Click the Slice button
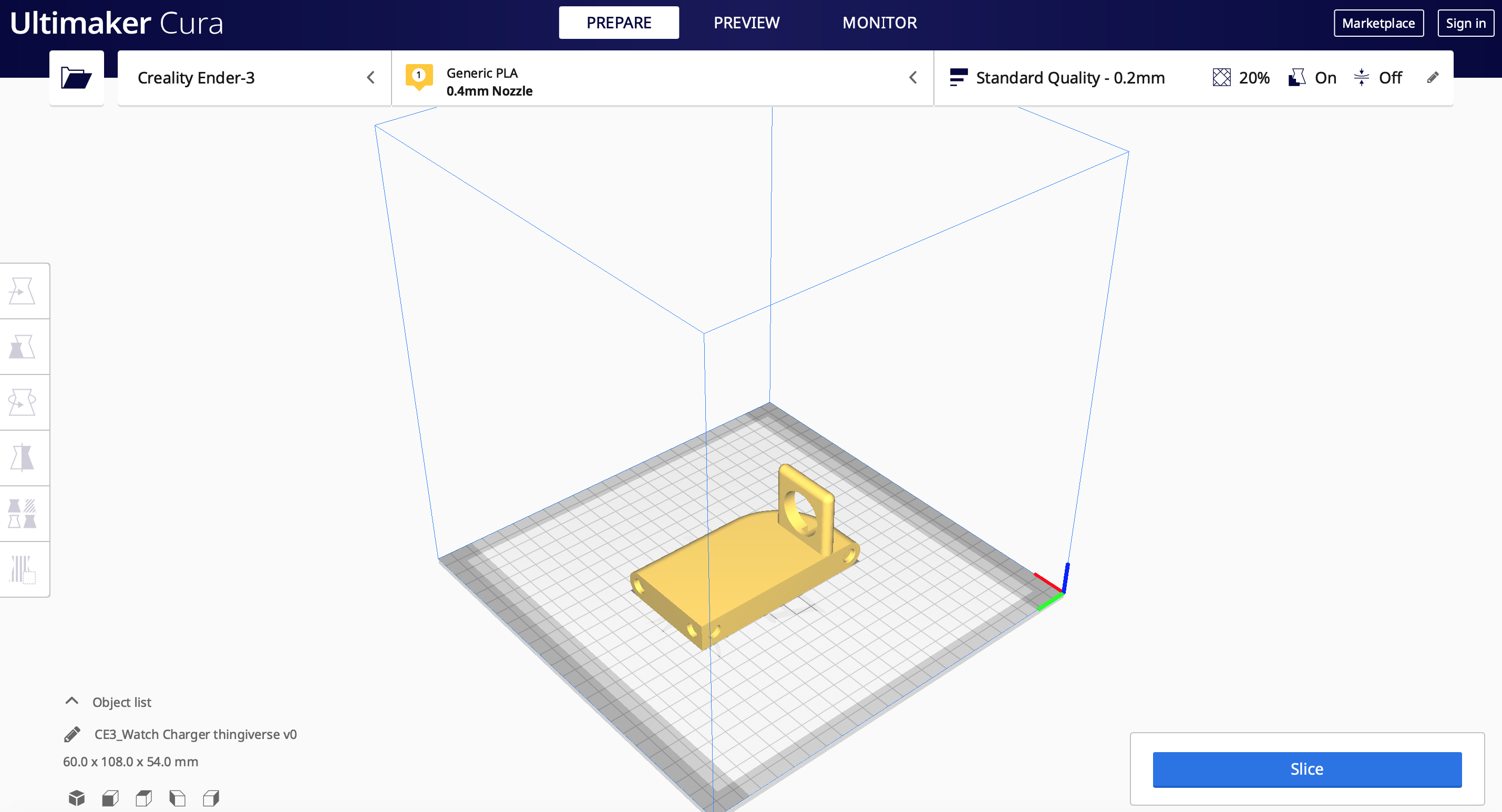1502x812 pixels. (x=1306, y=769)
